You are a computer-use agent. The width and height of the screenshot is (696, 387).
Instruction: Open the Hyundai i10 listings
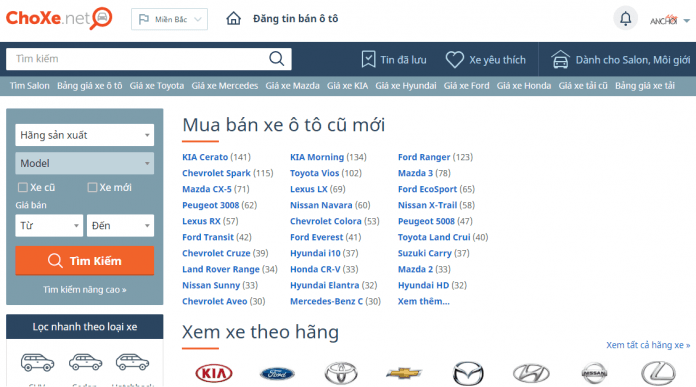pyautogui.click(x=315, y=253)
